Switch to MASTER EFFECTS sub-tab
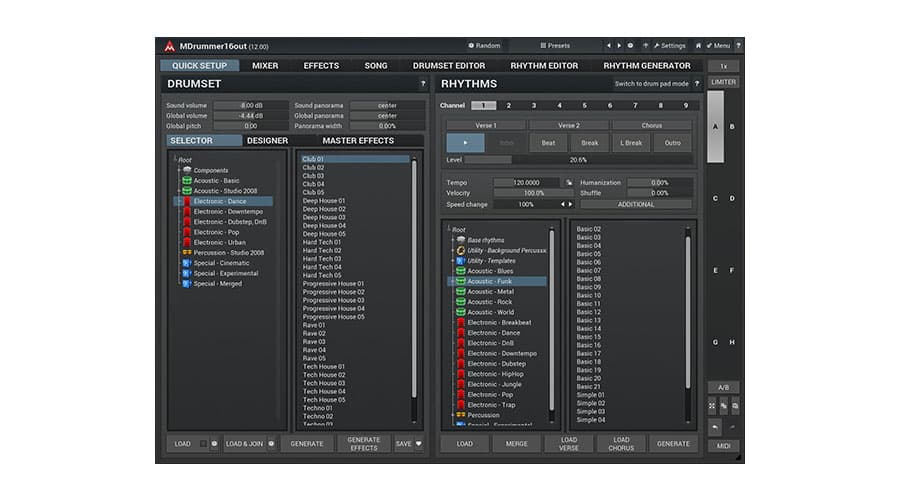Screen dimensions: 900x500 tap(358, 141)
